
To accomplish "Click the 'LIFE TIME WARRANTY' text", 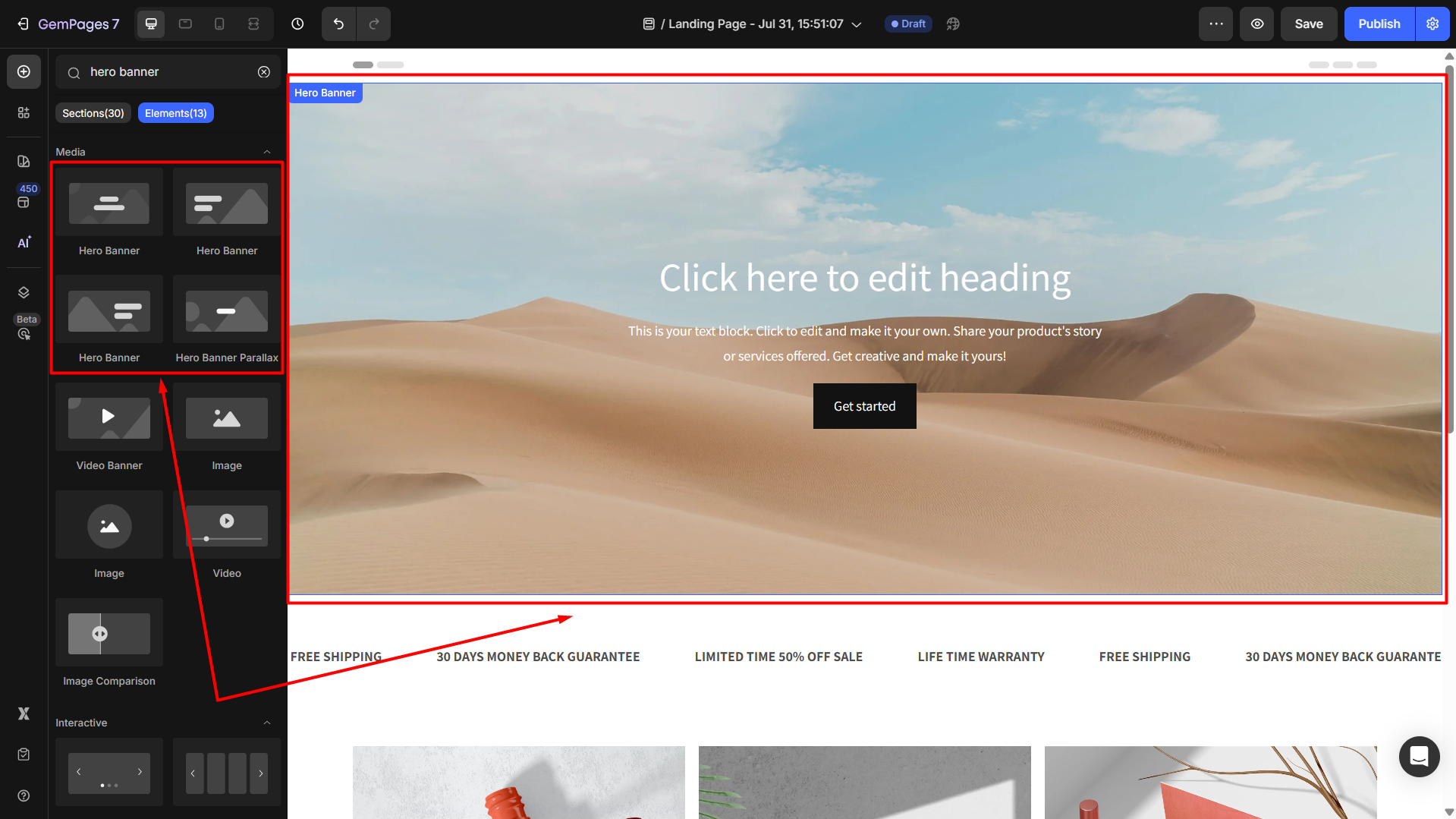I will click(x=981, y=657).
